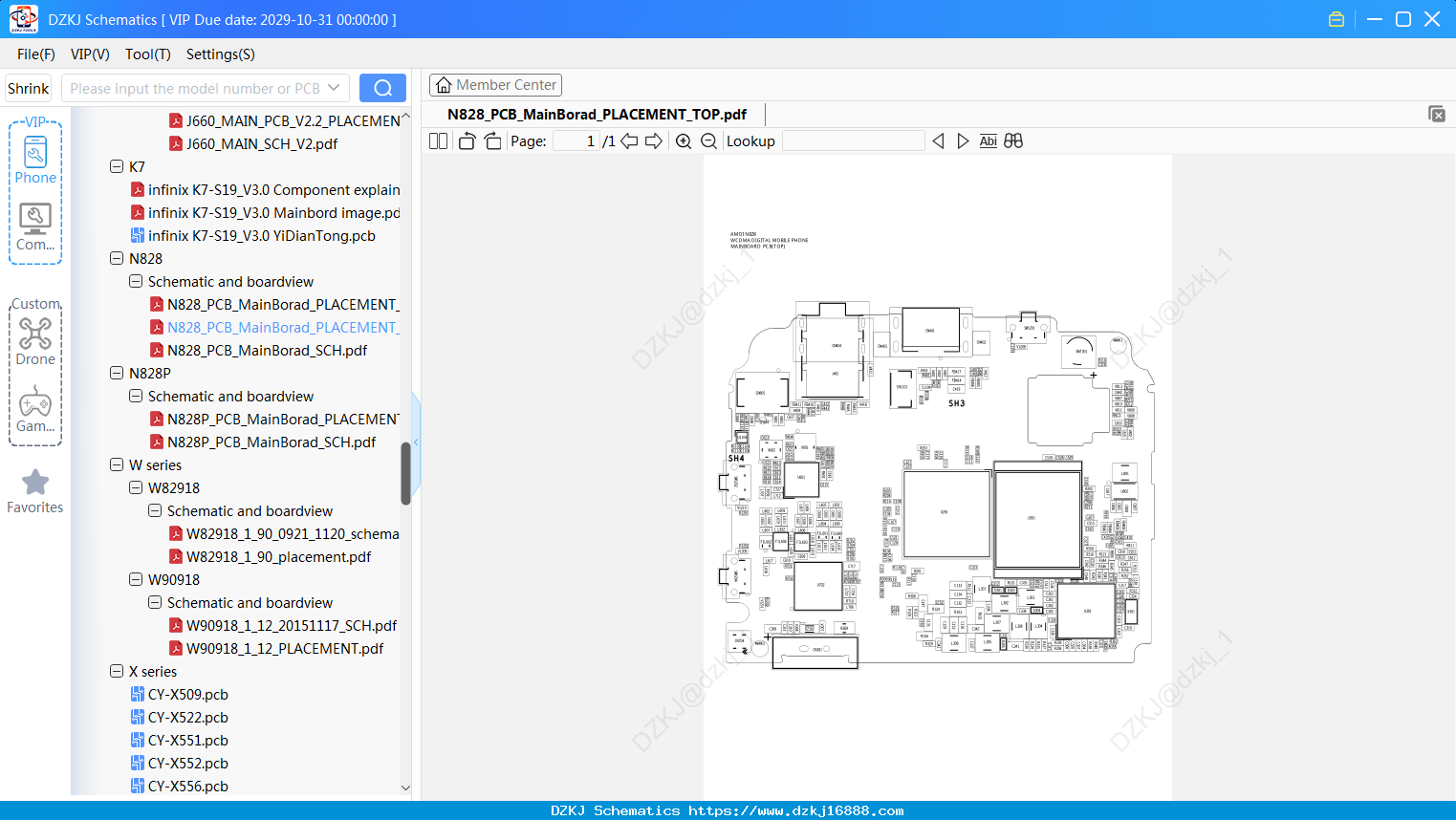Viewport: 1456px width, 820px height.
Task: Click the file tree vertical scrollbar thumb
Action: [x=405, y=473]
